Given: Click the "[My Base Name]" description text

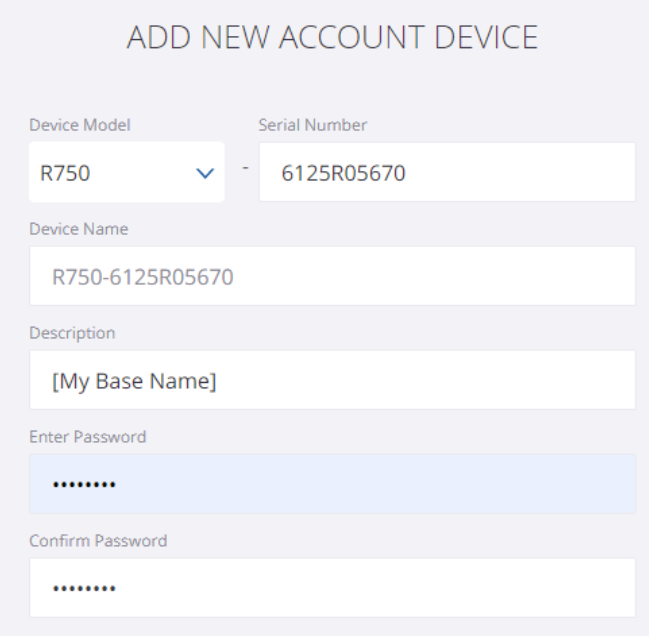Looking at the screenshot, I should (x=134, y=381).
